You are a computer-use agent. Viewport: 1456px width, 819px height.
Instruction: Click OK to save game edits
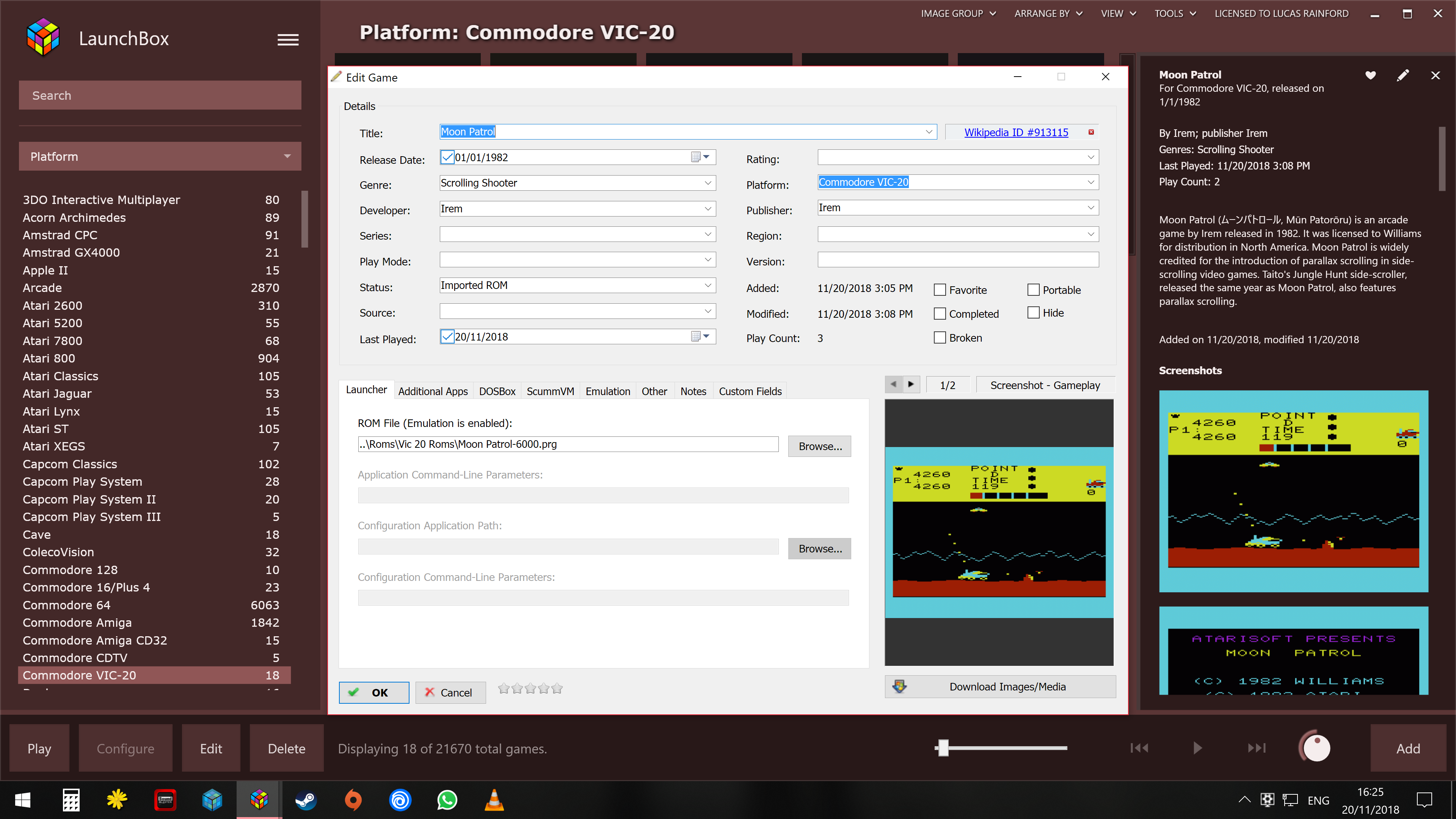click(373, 692)
